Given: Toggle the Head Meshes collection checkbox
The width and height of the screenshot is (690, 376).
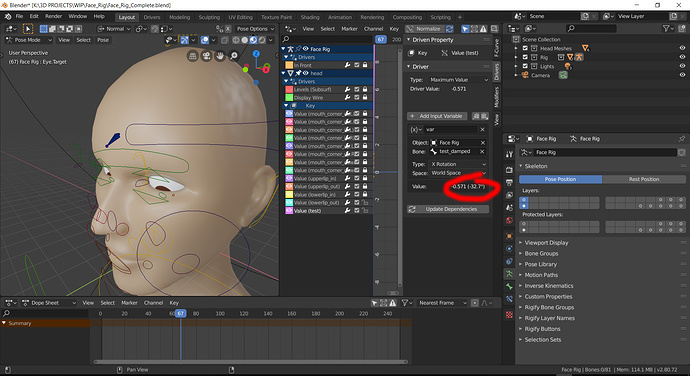Looking at the screenshot, I should click(x=525, y=48).
